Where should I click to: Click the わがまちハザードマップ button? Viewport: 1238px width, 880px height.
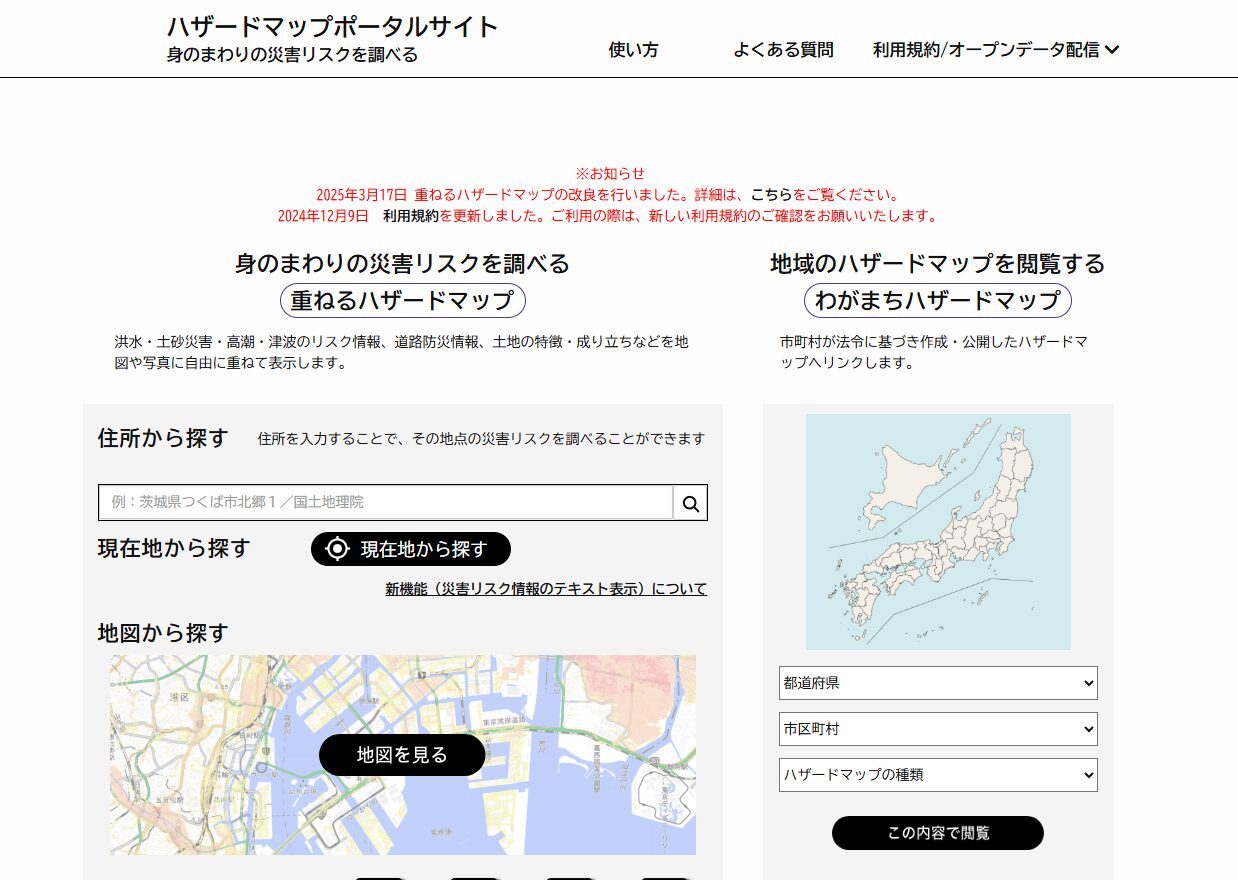click(x=937, y=300)
